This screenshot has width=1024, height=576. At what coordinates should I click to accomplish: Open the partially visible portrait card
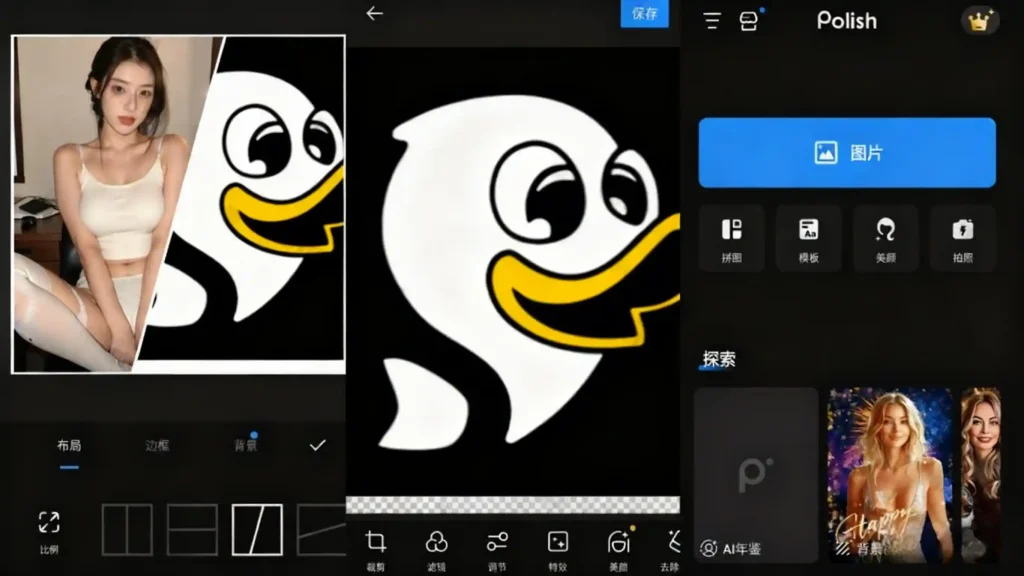tap(980, 475)
